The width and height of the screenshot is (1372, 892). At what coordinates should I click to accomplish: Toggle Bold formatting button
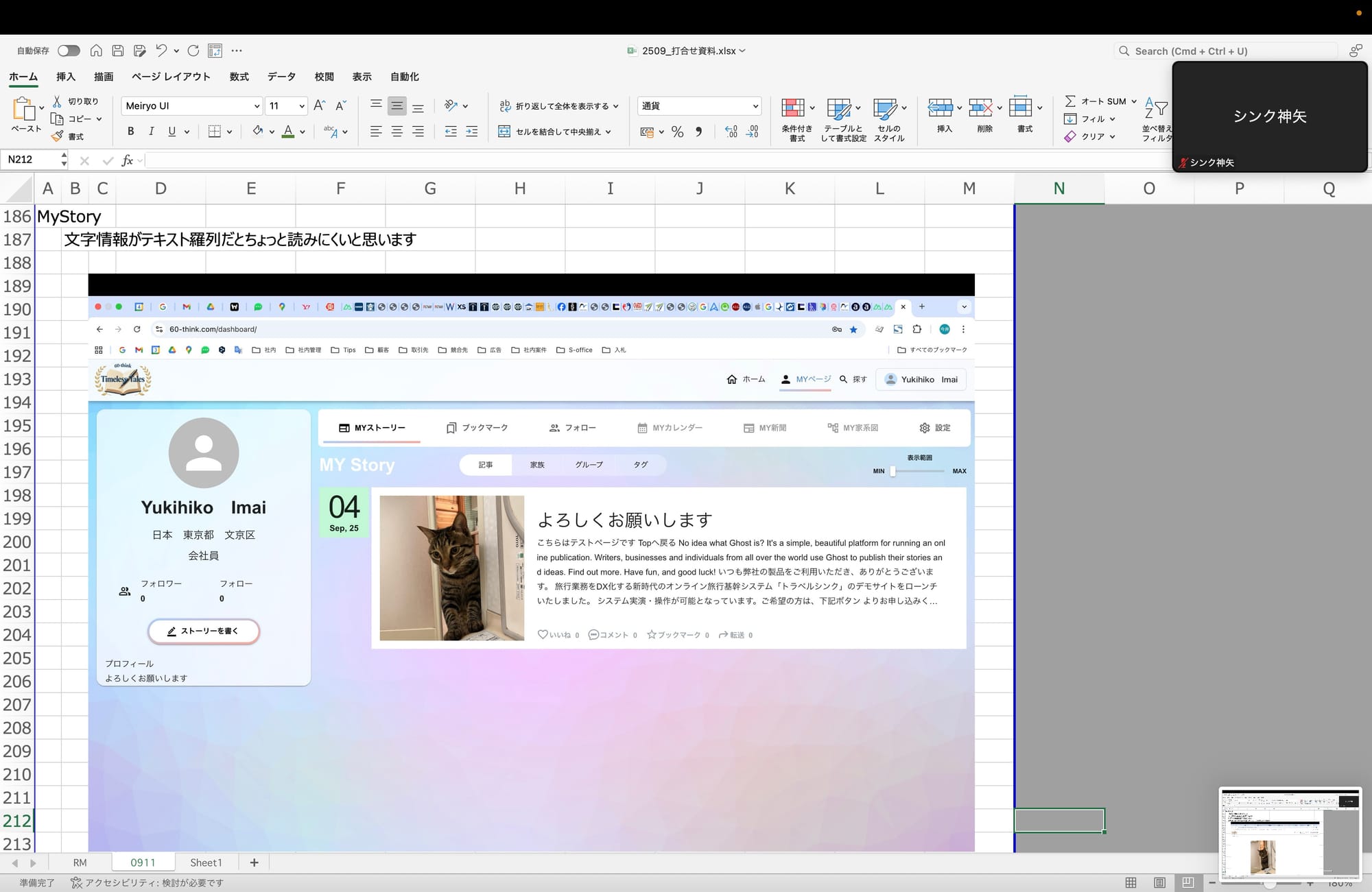click(130, 132)
